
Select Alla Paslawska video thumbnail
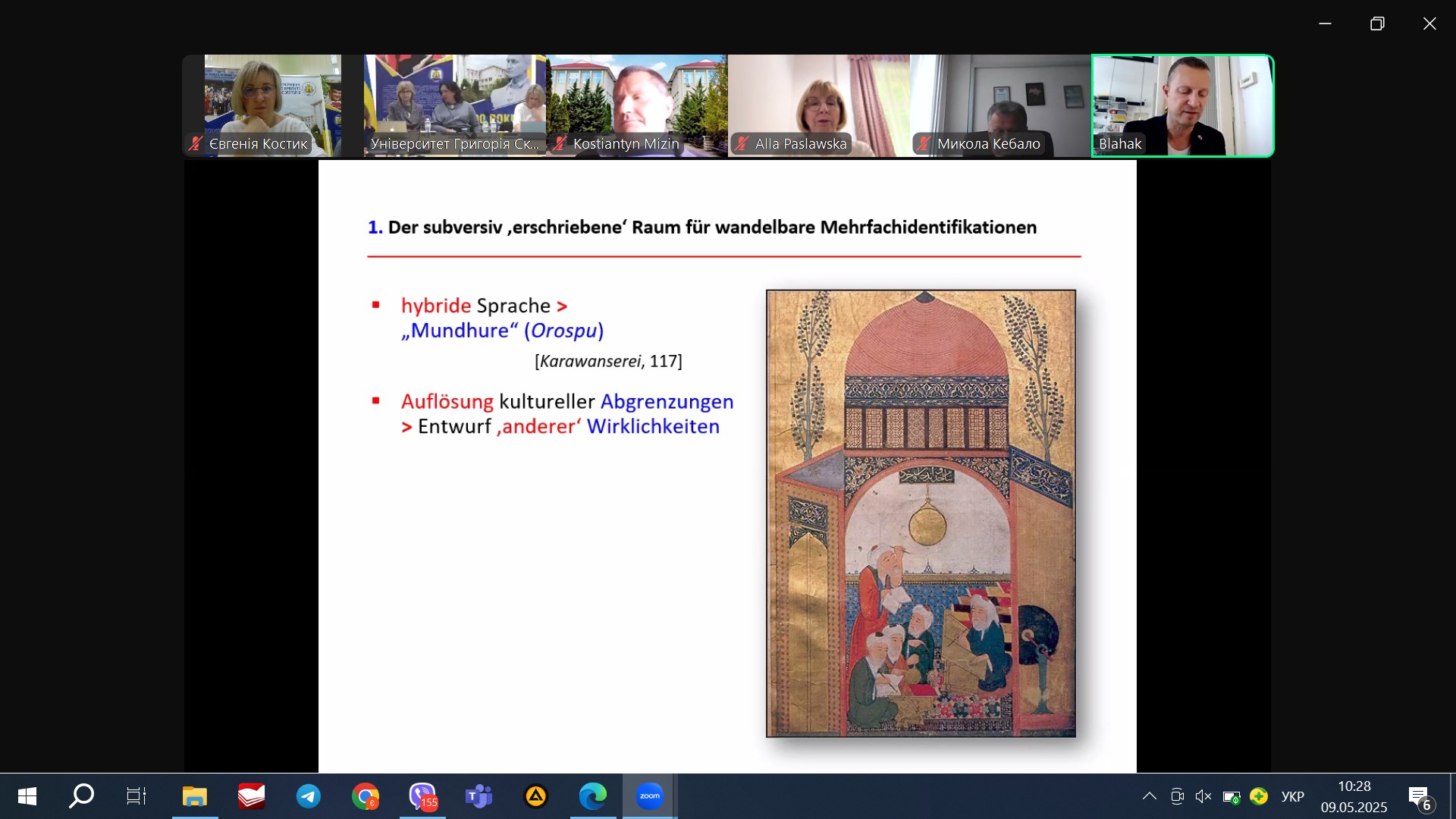819,105
